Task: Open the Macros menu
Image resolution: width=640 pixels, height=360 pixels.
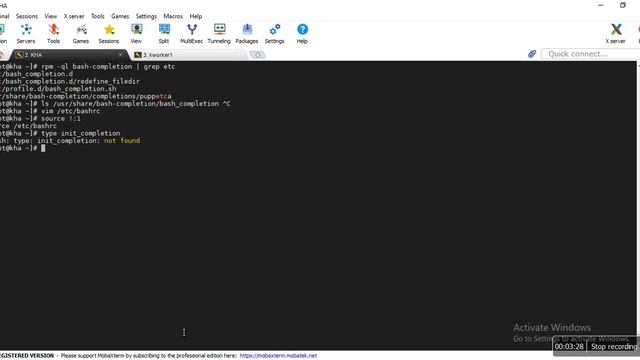Action: coord(173,16)
